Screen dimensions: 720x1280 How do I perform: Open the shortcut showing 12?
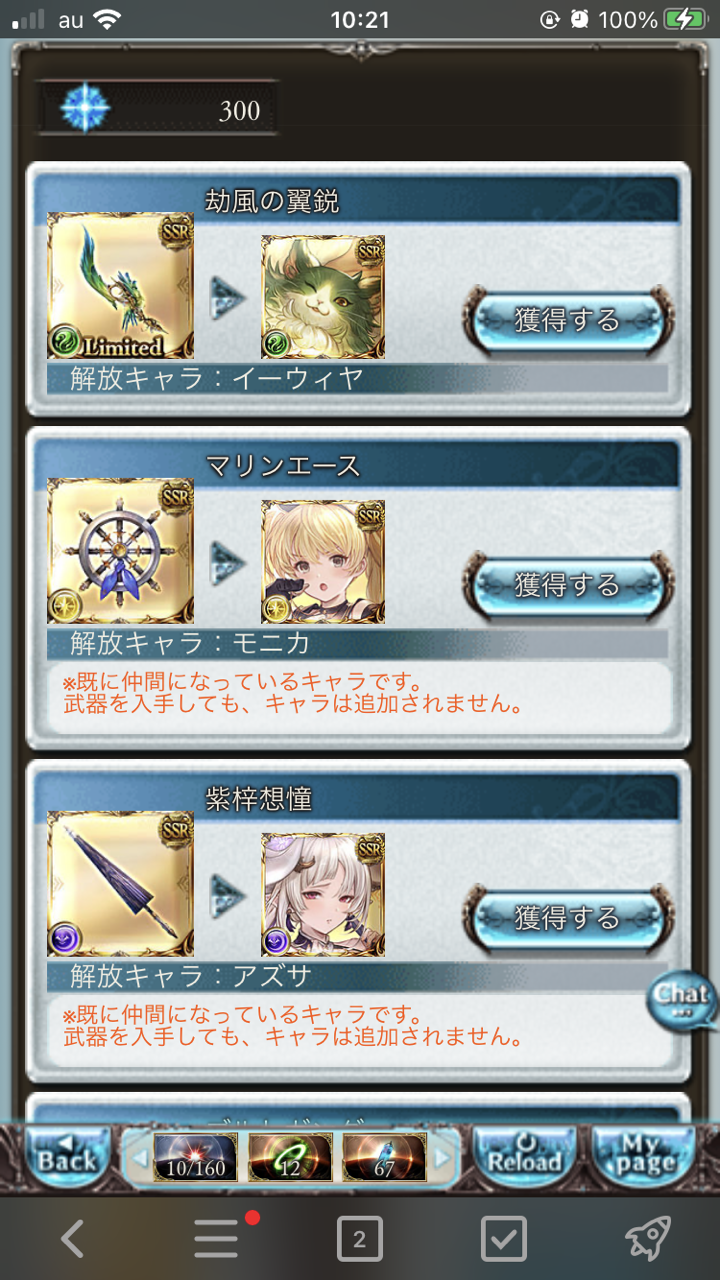pos(290,1157)
